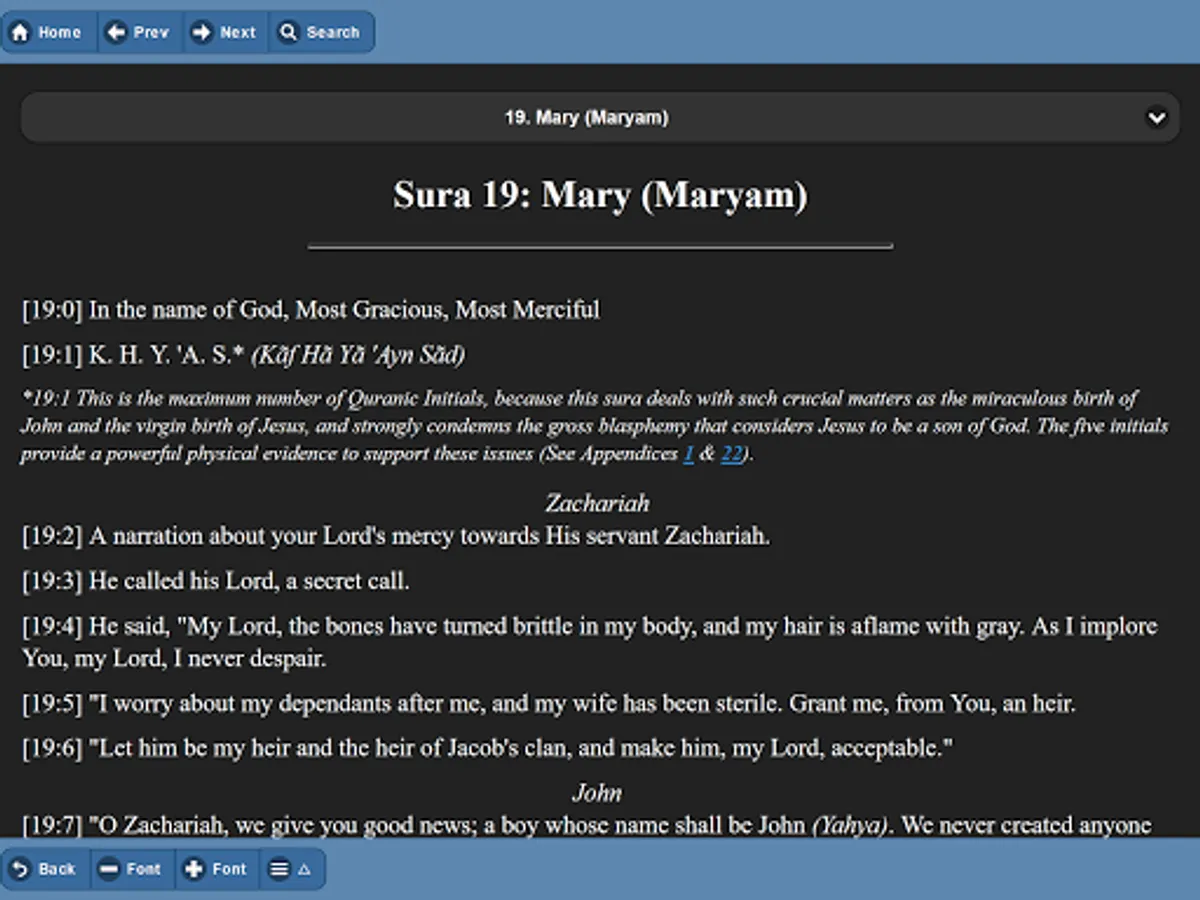Screen dimensions: 1200x900
Task: Select verse [19:5] about dependants
Action: (549, 704)
